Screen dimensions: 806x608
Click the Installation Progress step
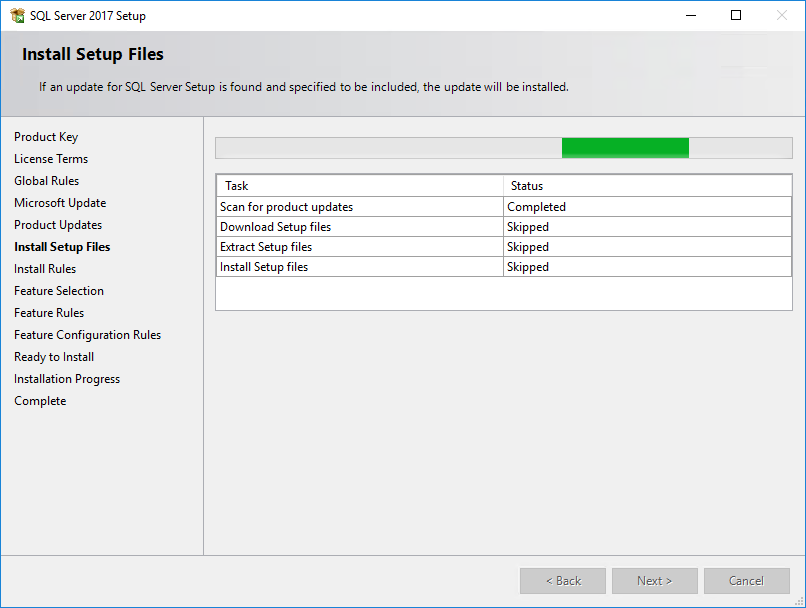pyautogui.click(x=67, y=379)
